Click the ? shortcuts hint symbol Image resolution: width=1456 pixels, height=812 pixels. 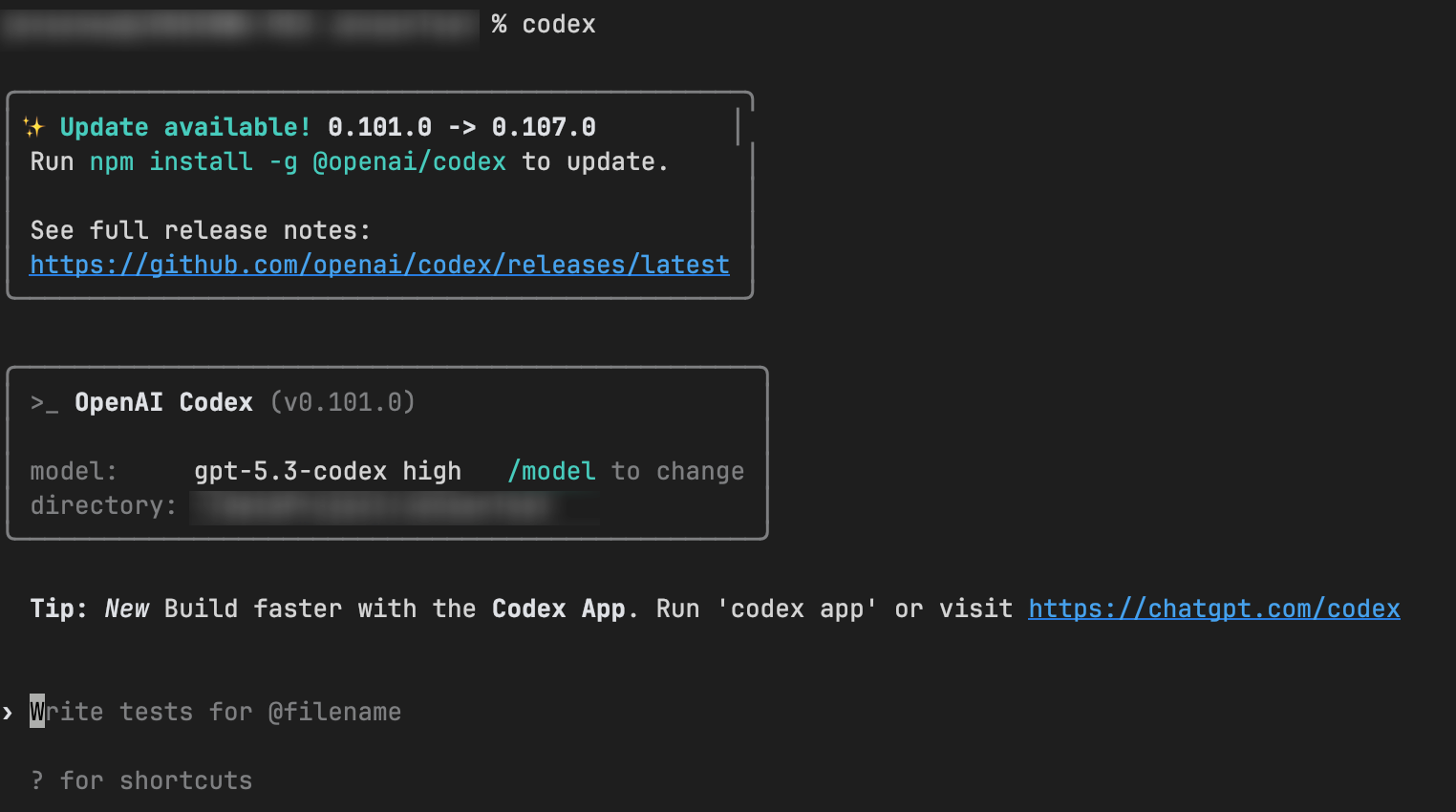pyautogui.click(x=36, y=780)
